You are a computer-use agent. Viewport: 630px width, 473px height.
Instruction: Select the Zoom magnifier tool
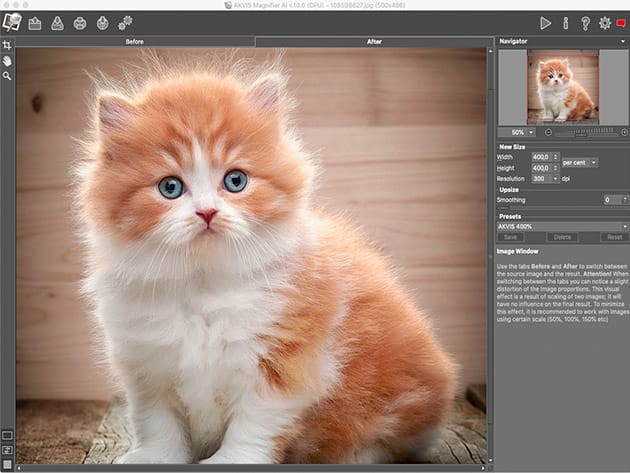[7, 75]
